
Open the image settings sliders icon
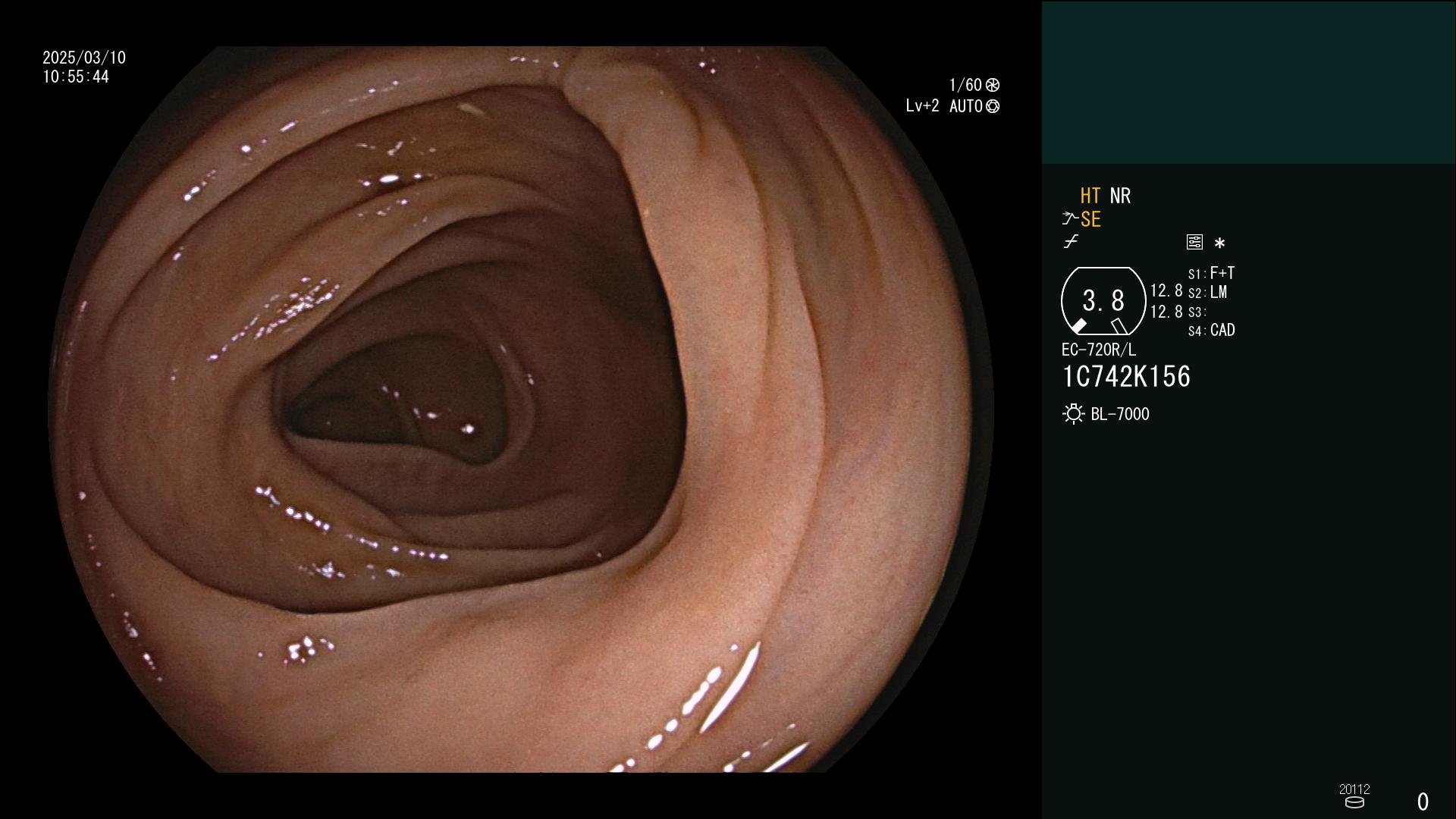point(1194,242)
